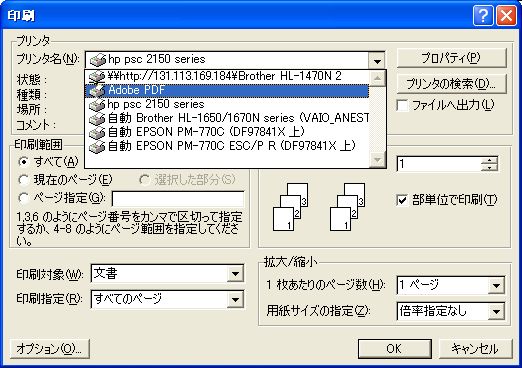Confirm printing with OK button
The image size is (522, 368).
395,349
